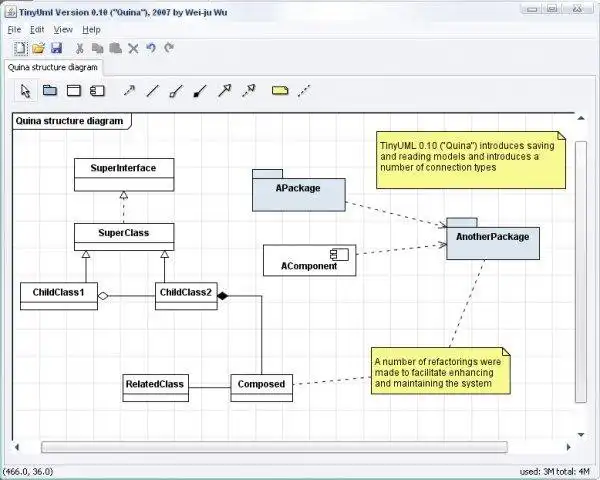The height and width of the screenshot is (480, 600).
Task: Open the View menu
Action: pyautogui.click(x=63, y=29)
